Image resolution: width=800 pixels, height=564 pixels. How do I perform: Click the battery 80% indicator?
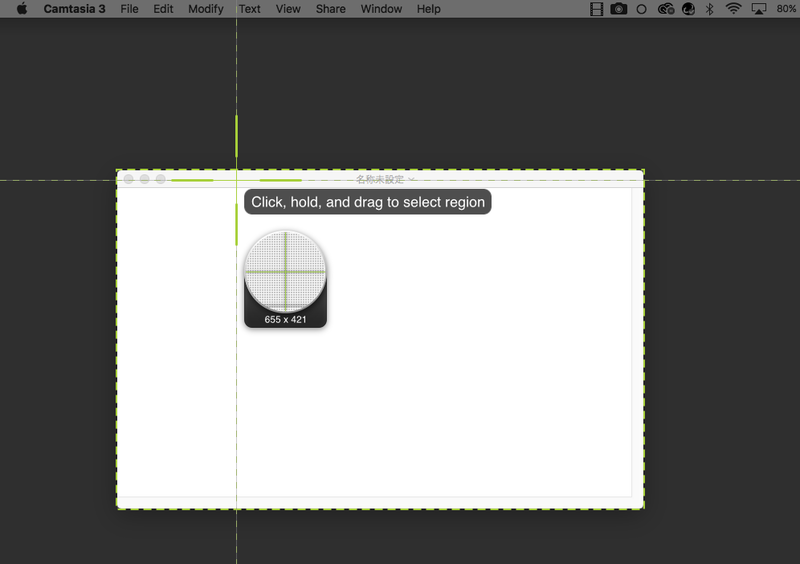[786, 9]
